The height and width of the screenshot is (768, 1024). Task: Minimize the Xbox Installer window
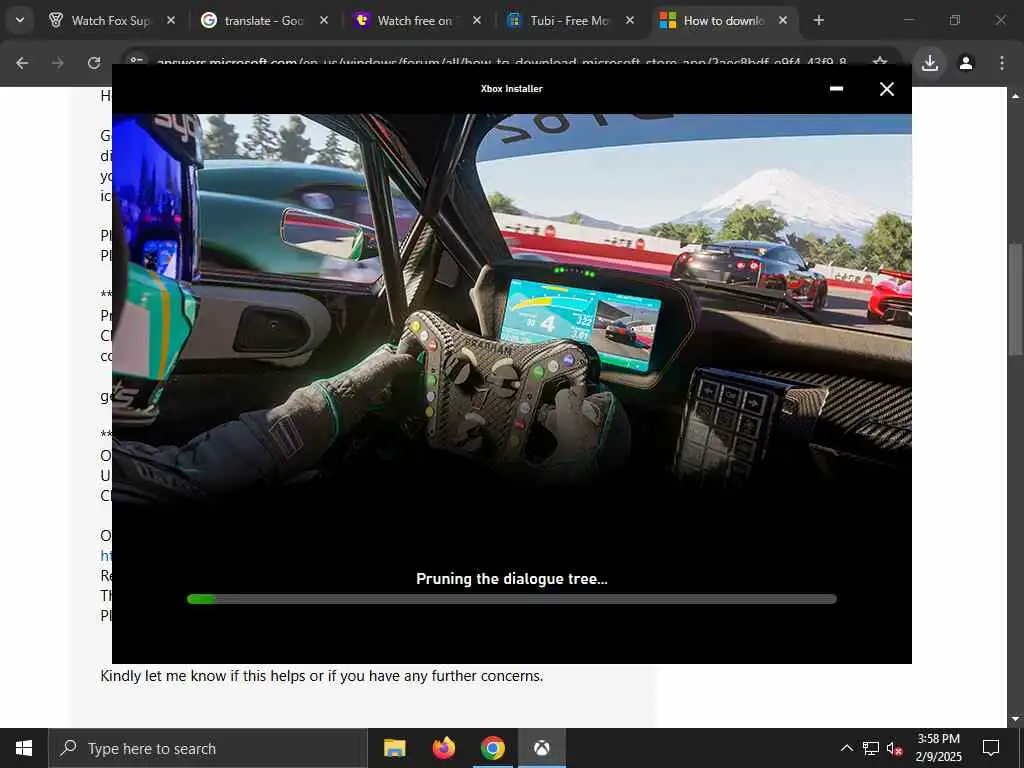(836, 89)
